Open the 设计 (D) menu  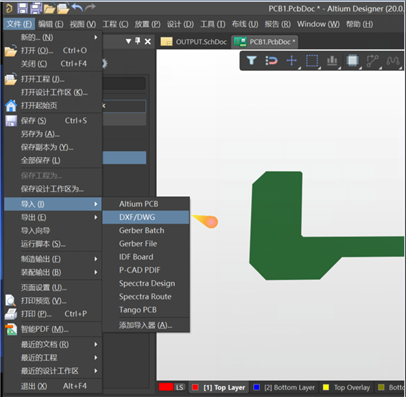[180, 24]
